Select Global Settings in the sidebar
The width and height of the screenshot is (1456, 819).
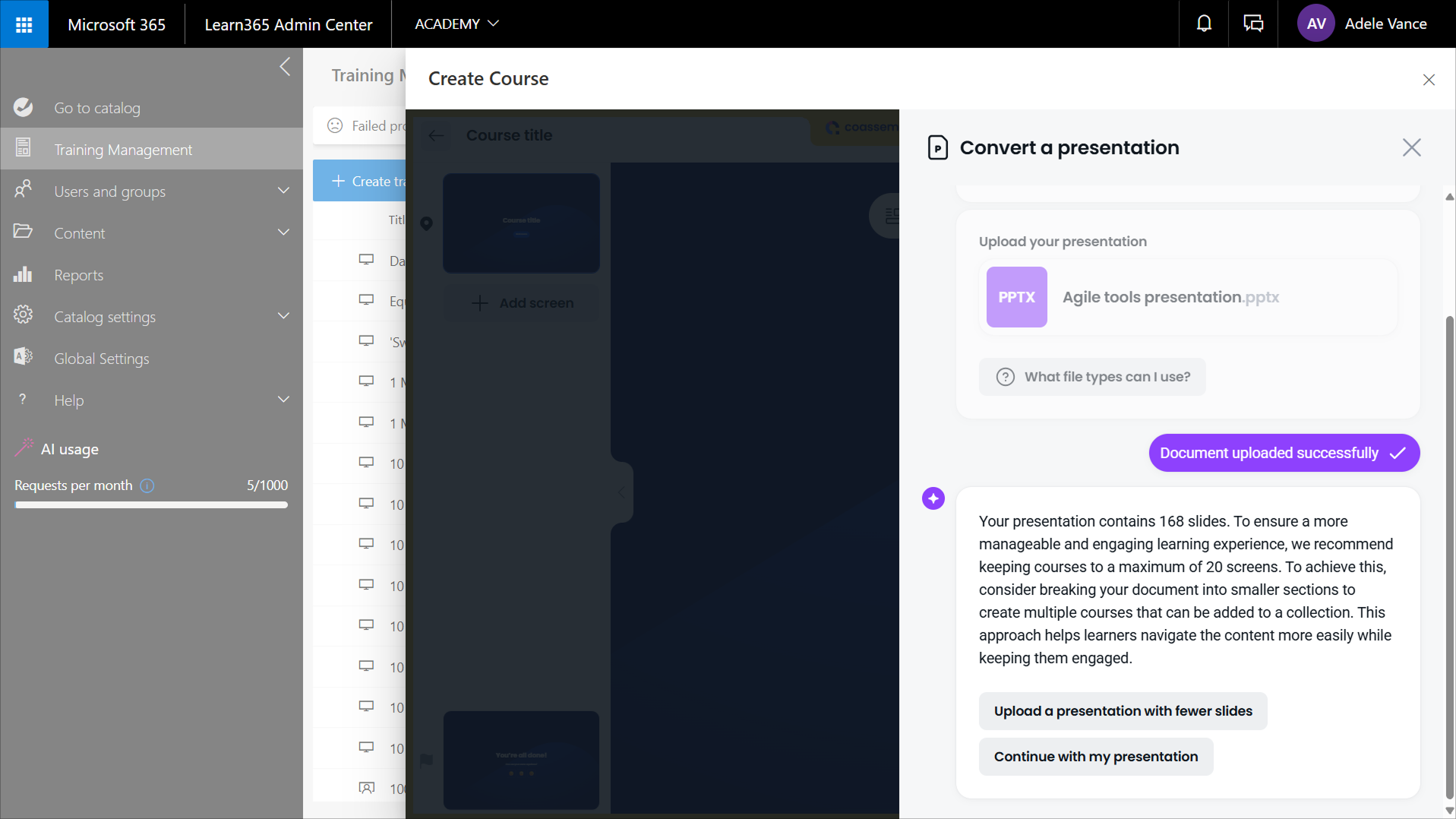coord(102,359)
